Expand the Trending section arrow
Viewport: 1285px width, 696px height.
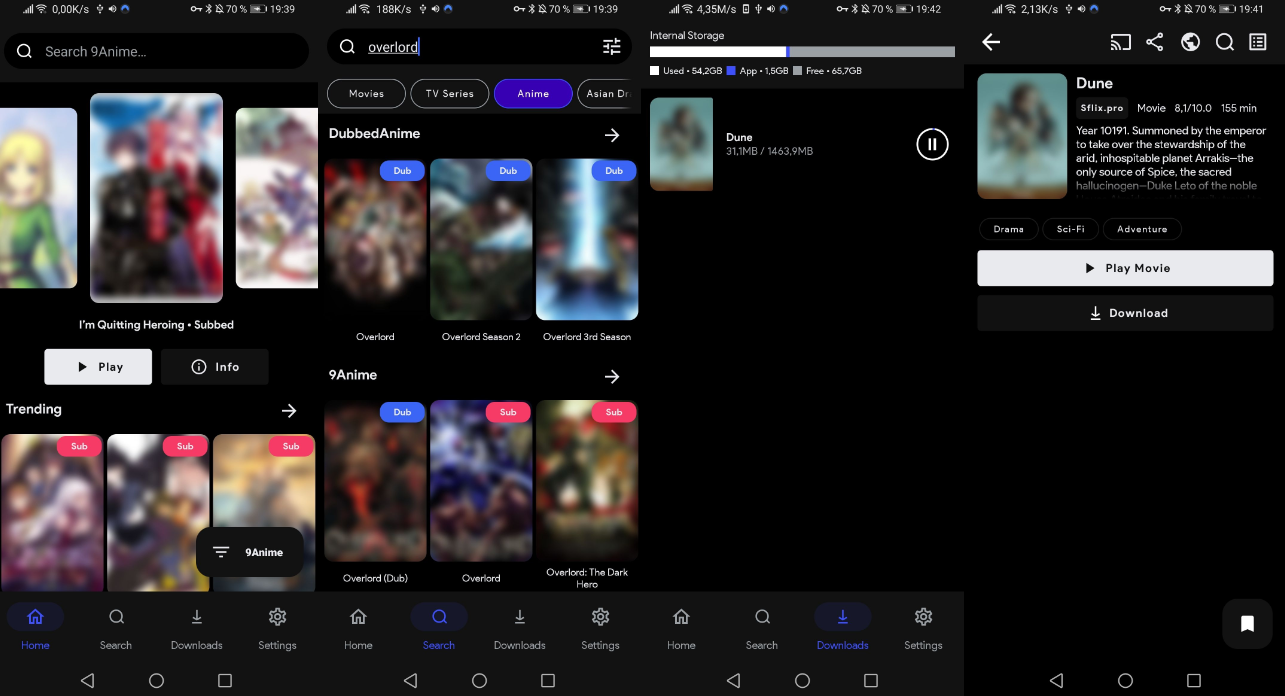tap(289, 410)
